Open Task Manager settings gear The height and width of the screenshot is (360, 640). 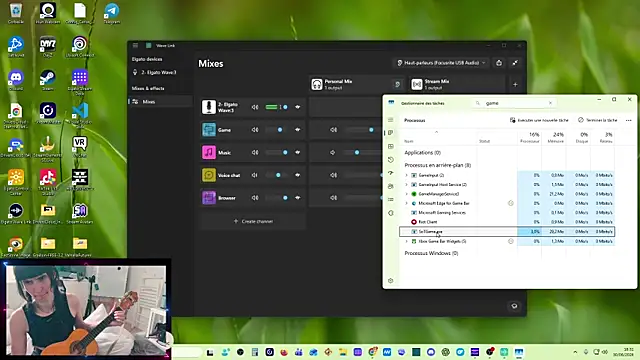pyautogui.click(x=391, y=280)
